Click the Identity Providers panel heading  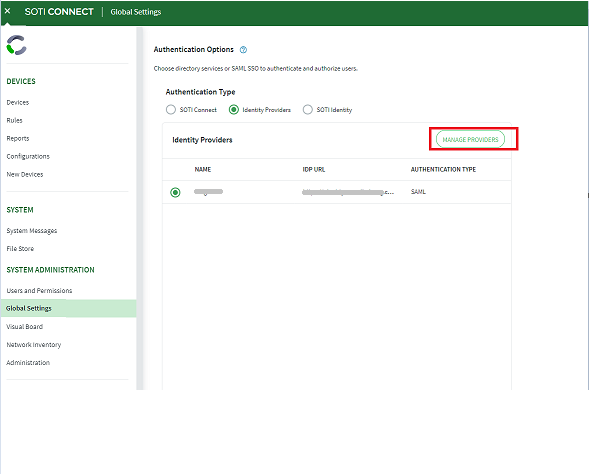click(202, 140)
